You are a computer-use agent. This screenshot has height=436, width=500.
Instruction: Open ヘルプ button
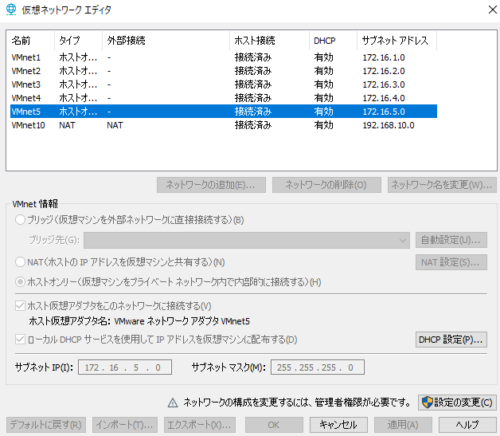(467, 425)
